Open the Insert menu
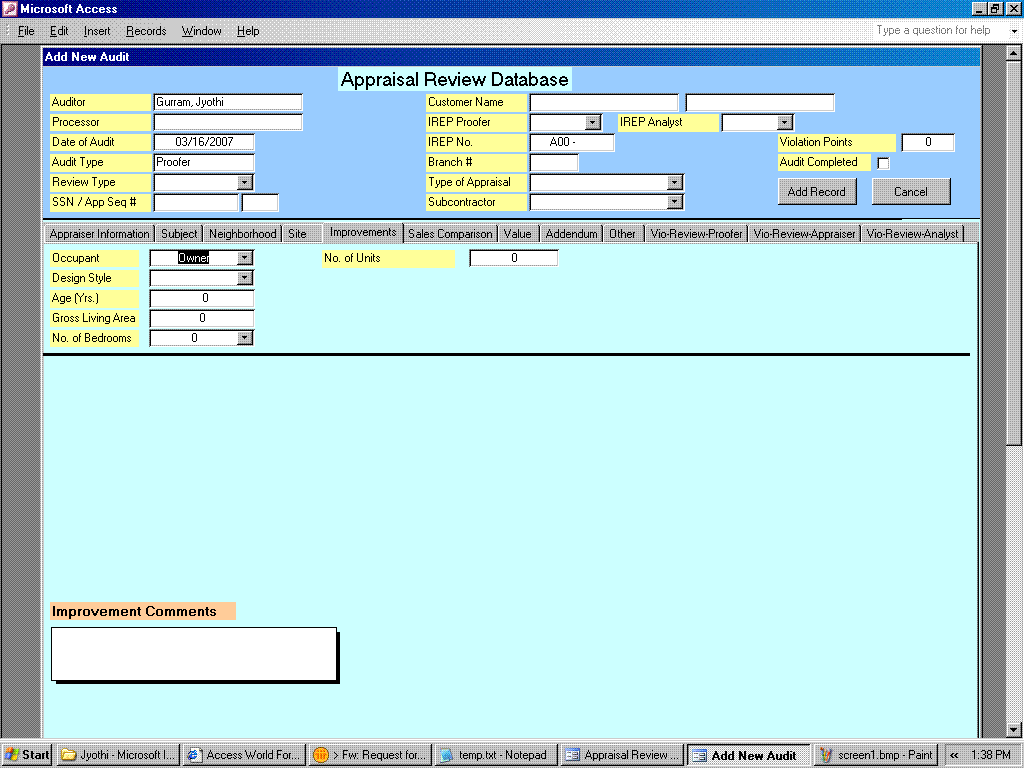The height and width of the screenshot is (768, 1024). coord(97,31)
